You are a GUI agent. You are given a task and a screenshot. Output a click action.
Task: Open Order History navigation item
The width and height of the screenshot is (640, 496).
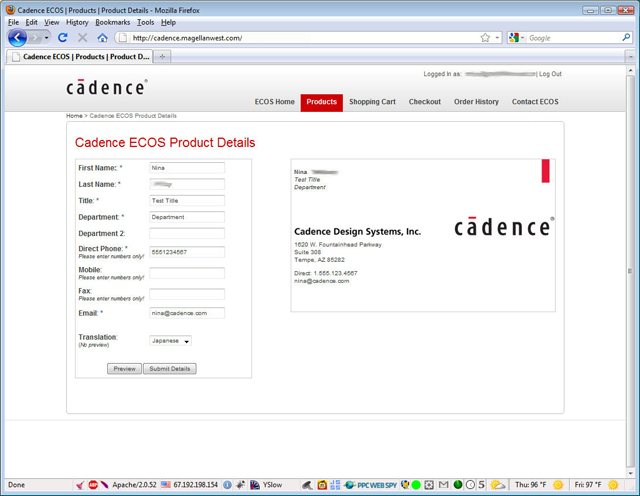point(476,102)
